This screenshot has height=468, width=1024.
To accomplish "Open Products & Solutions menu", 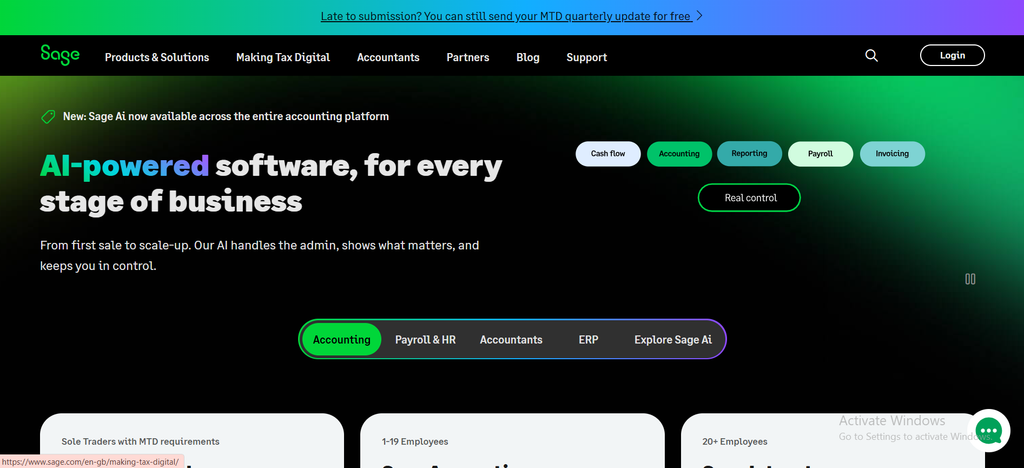I will [x=157, y=57].
